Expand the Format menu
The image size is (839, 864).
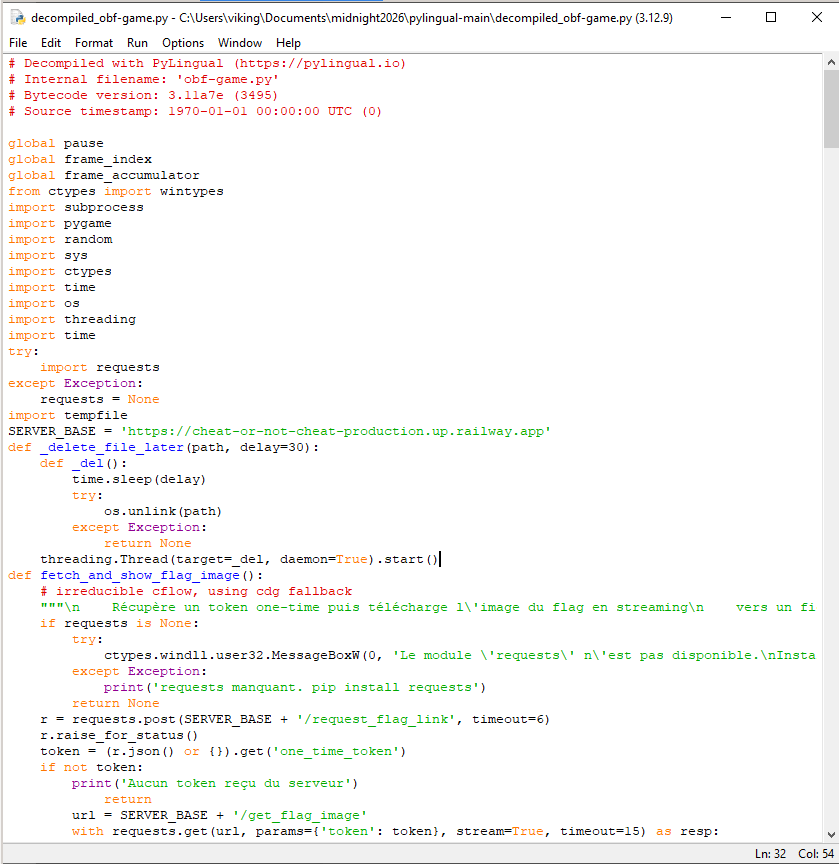[94, 43]
